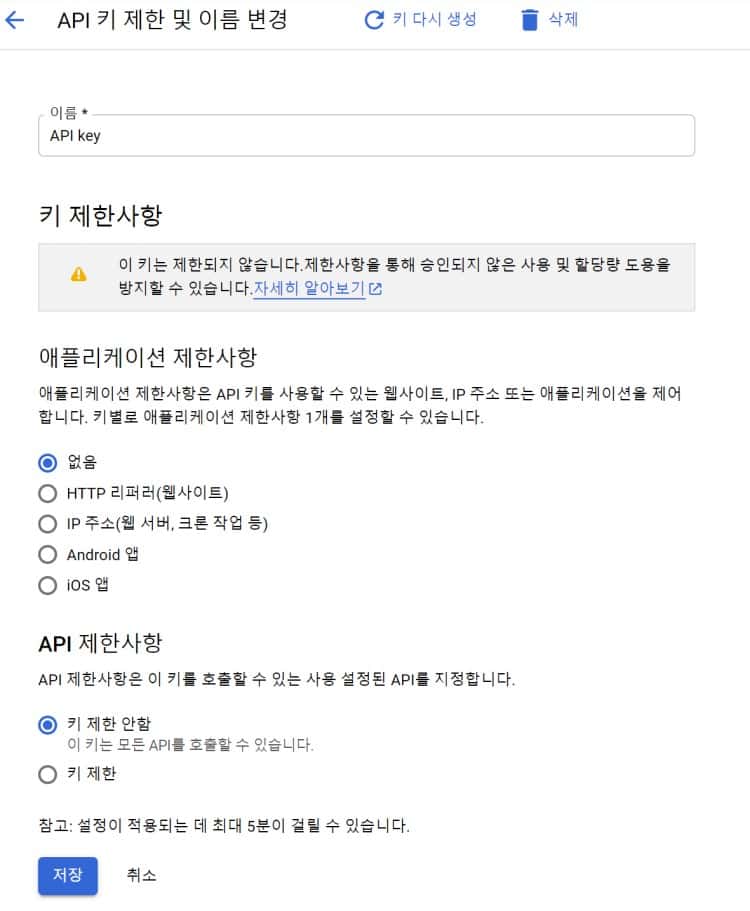Select the 키 제한 안함 option

[47, 724]
